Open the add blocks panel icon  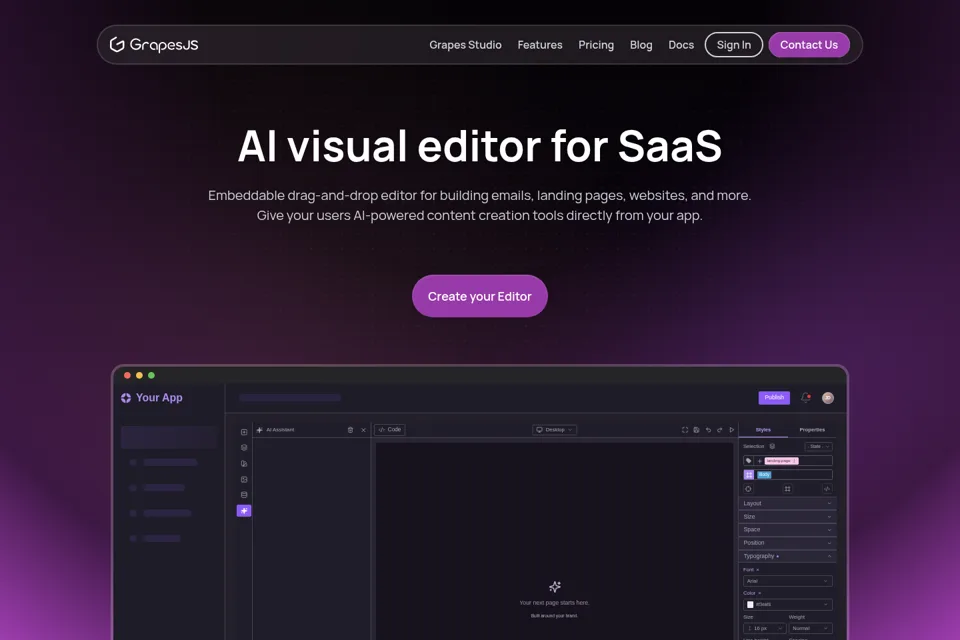point(244,432)
